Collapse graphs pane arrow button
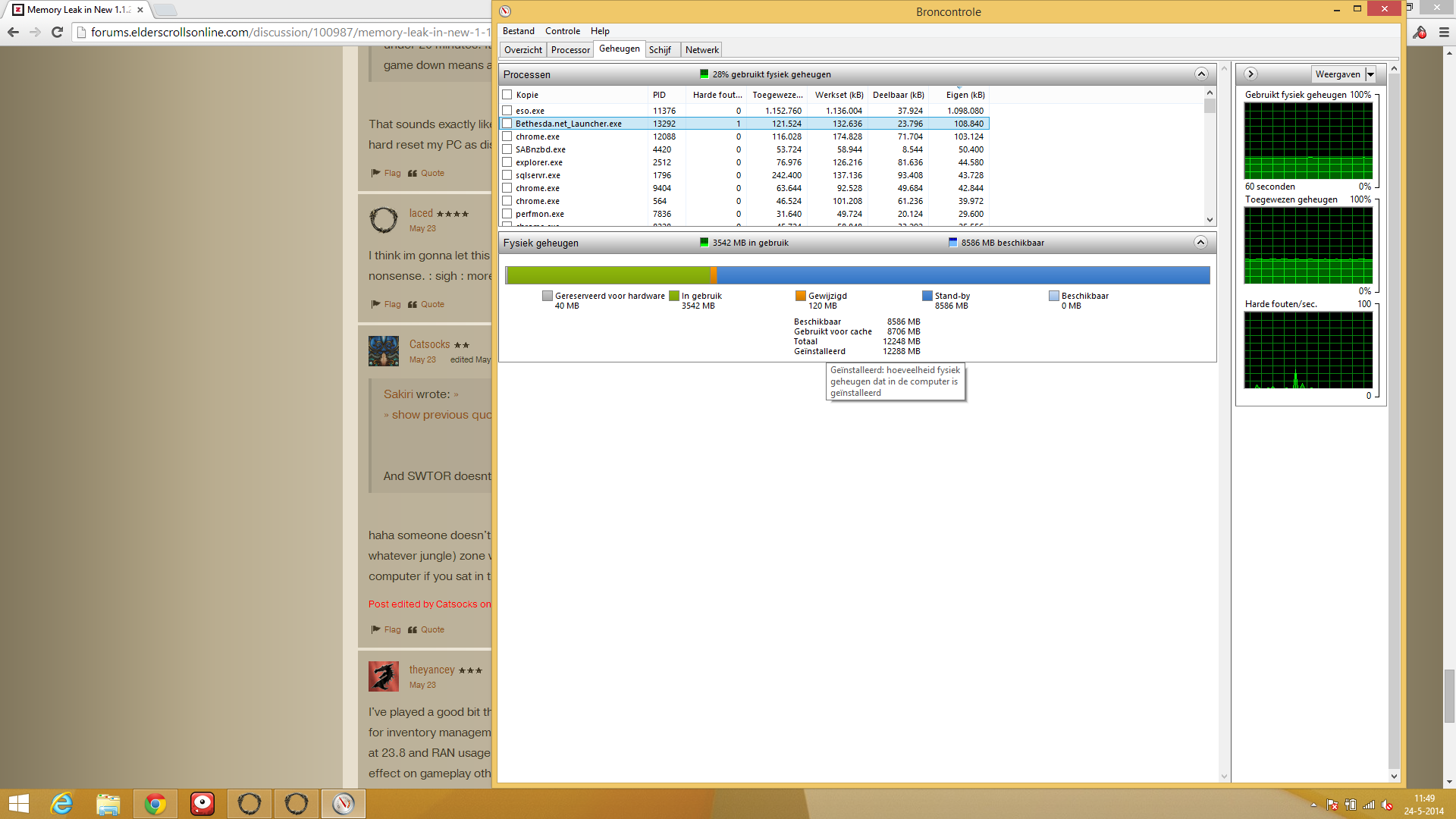Viewport: 1456px width, 819px height. (x=1251, y=74)
